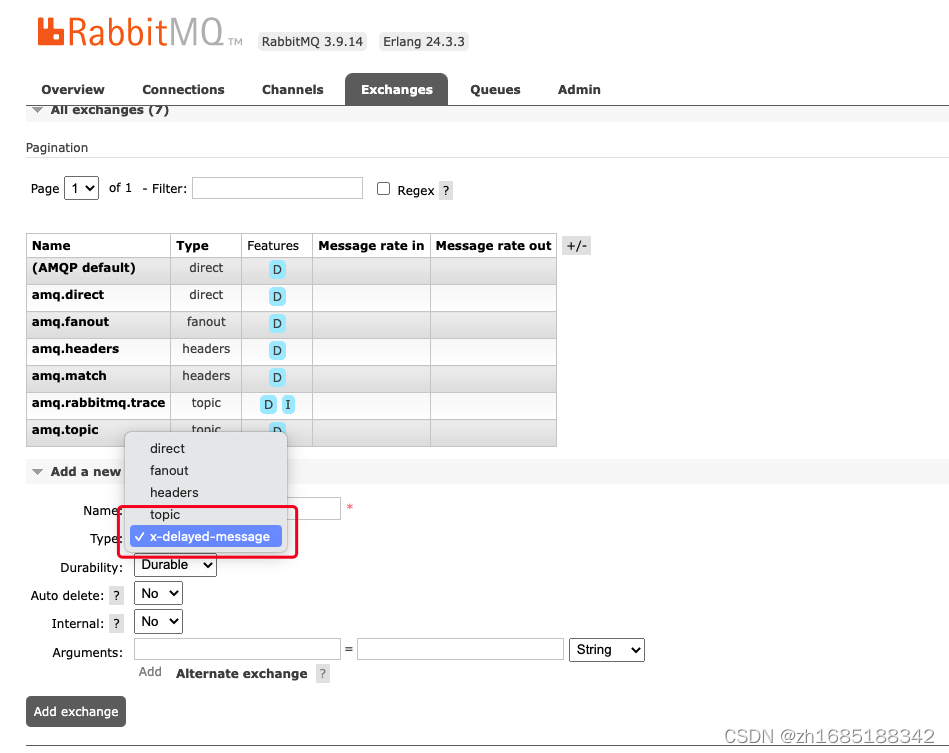Click the RabbitMQ 3.9.14 version label
This screenshot has width=949, height=753.
312,41
